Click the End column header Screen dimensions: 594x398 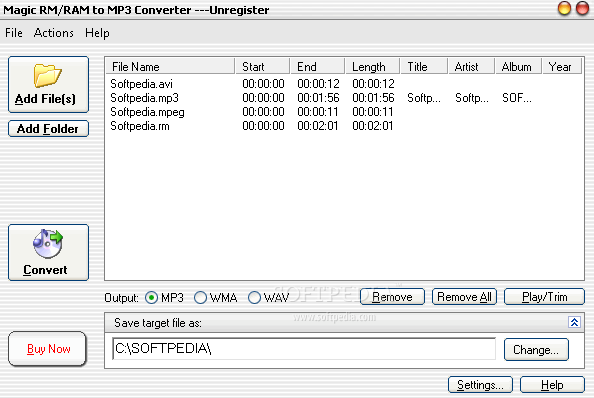click(x=317, y=66)
